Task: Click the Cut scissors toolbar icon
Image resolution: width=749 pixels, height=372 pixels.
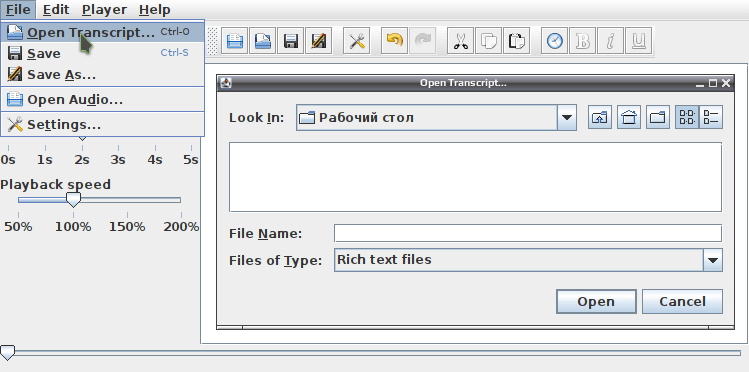Action: (460, 41)
